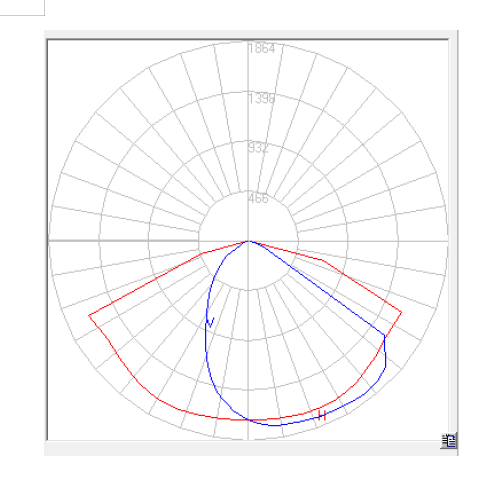Click the blue curve's sharp right corner
This screenshot has height=494, width=497.
pyautogui.click(x=384, y=335)
